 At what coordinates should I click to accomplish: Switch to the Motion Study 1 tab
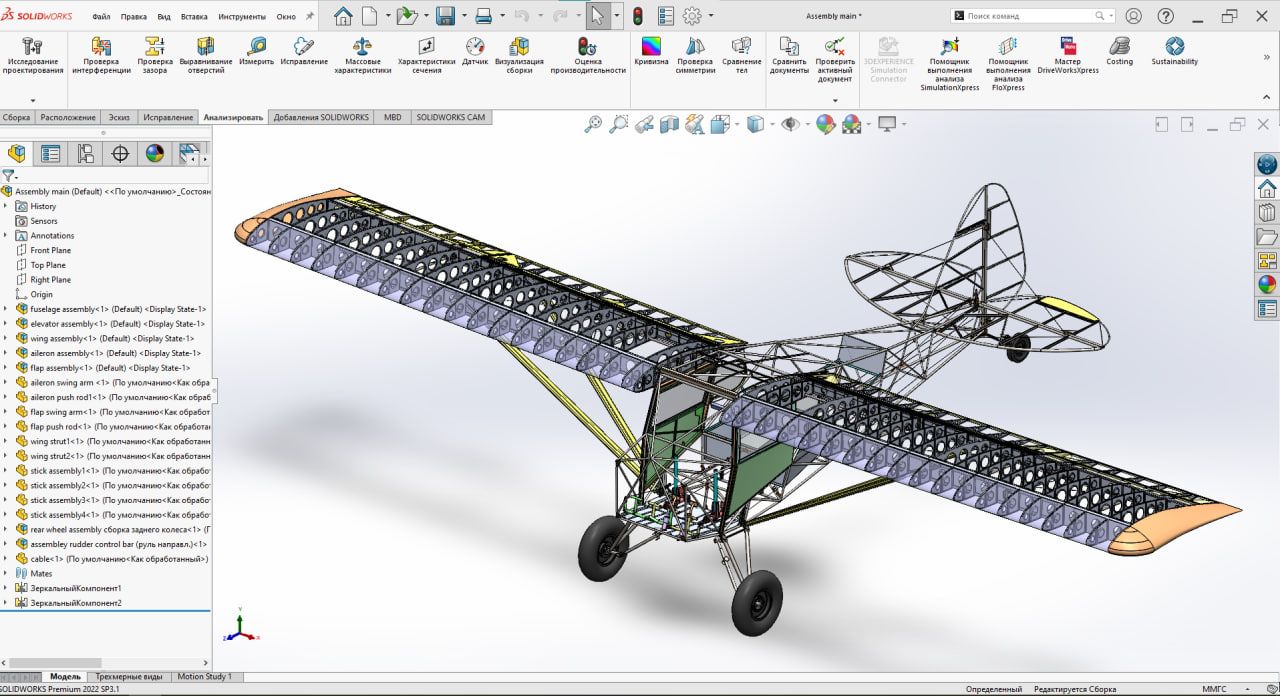[x=204, y=677]
